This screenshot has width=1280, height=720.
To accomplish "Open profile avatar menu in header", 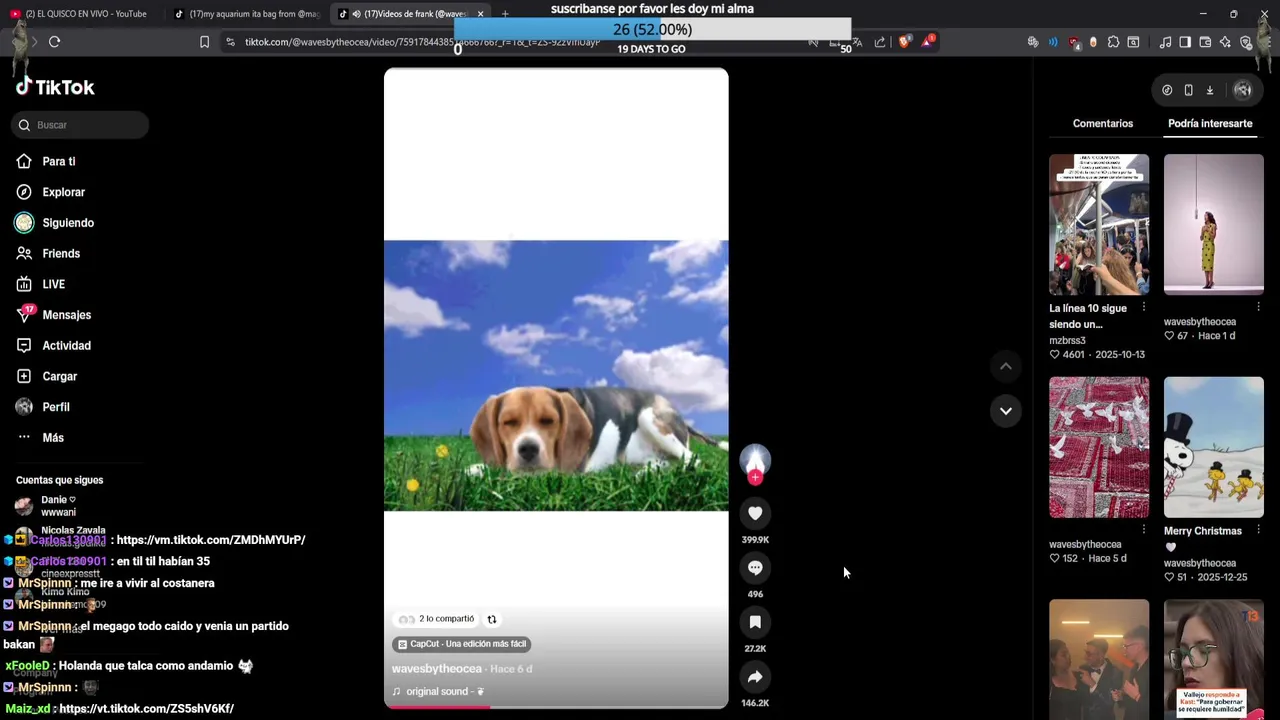I will pyautogui.click(x=1243, y=90).
